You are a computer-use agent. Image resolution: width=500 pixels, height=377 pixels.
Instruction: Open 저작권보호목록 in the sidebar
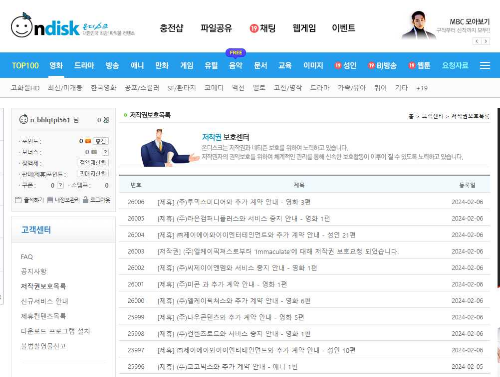(43, 286)
